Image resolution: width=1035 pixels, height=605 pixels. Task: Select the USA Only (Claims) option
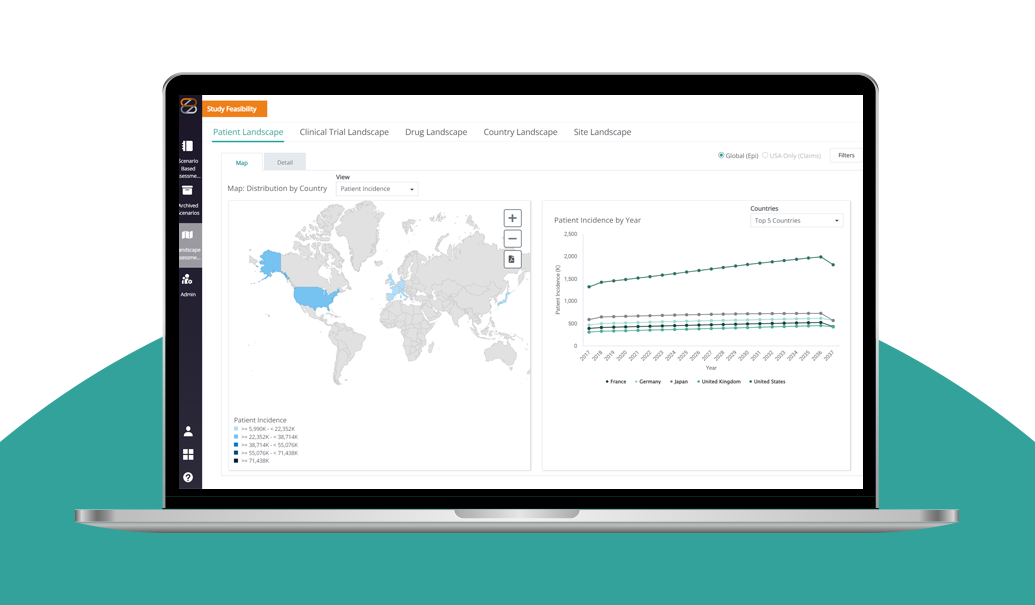click(x=766, y=156)
